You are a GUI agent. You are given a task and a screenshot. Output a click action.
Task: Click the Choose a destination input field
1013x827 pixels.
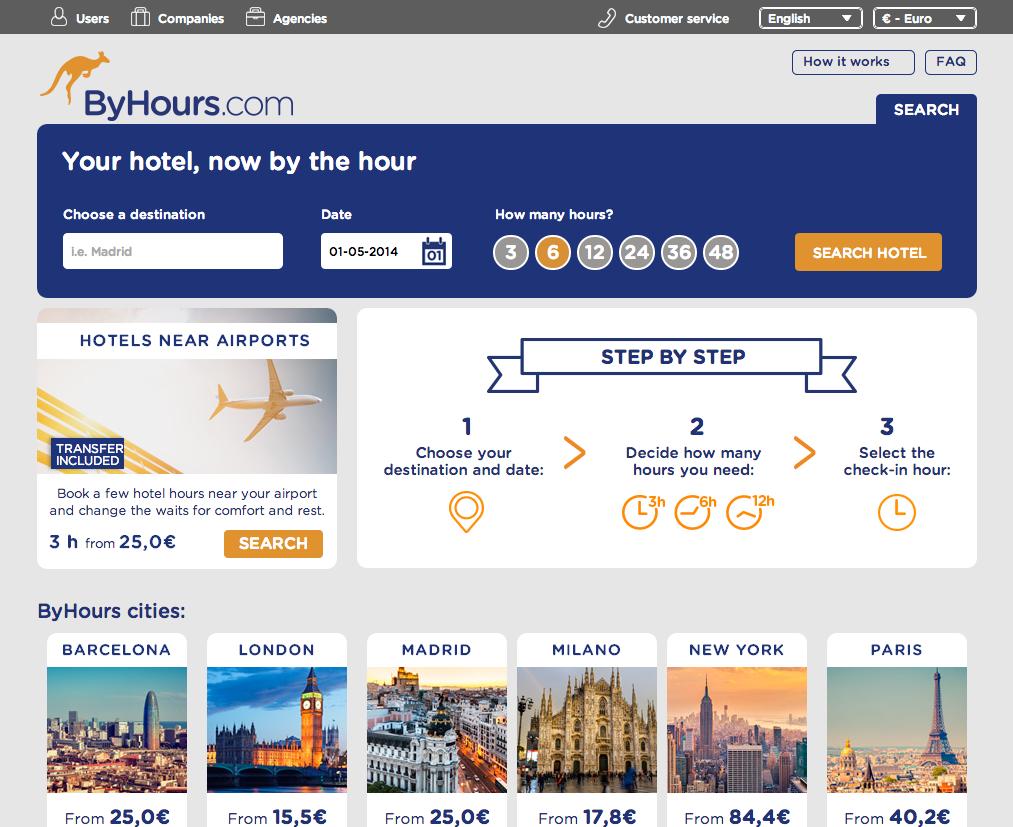172,251
